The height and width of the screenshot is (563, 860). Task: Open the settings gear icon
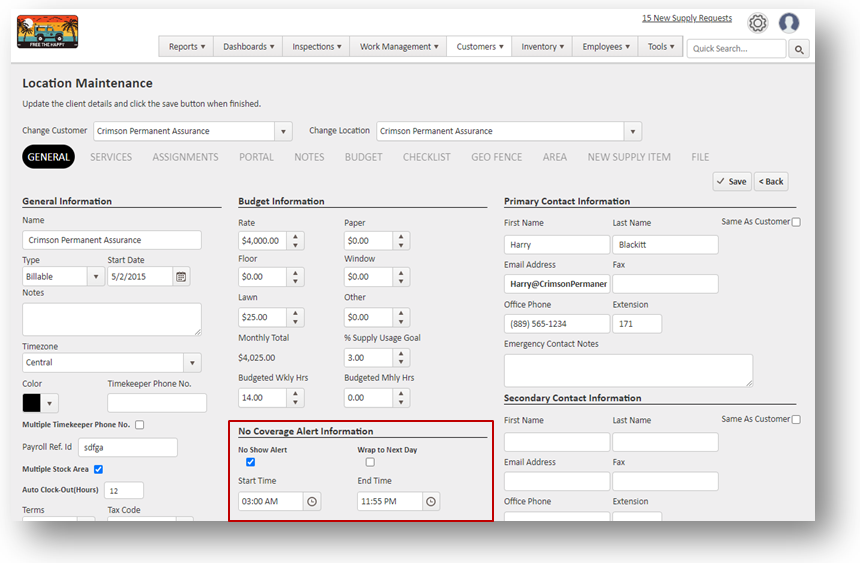758,23
